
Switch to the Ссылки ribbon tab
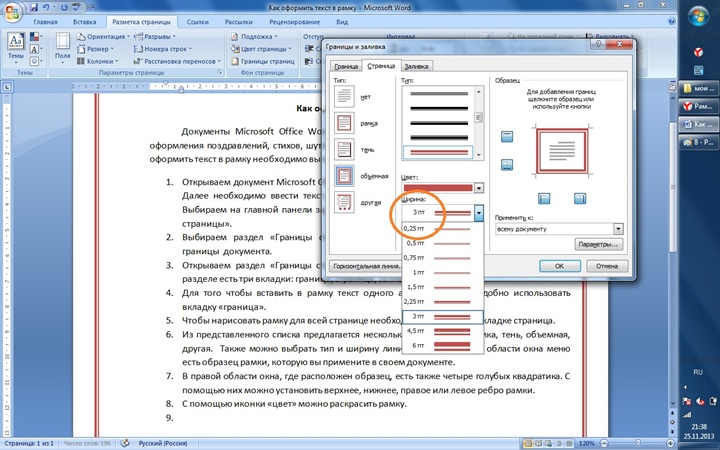tap(199, 22)
